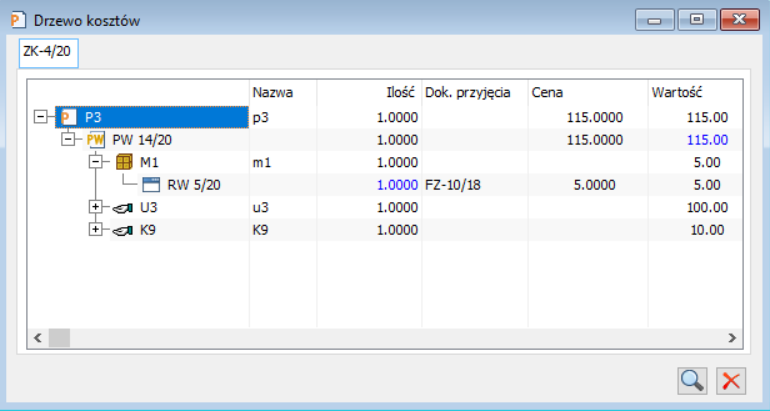The height and width of the screenshot is (411, 770).
Task: Maximize the Drzewo kosztów window
Action: [x=697, y=20]
